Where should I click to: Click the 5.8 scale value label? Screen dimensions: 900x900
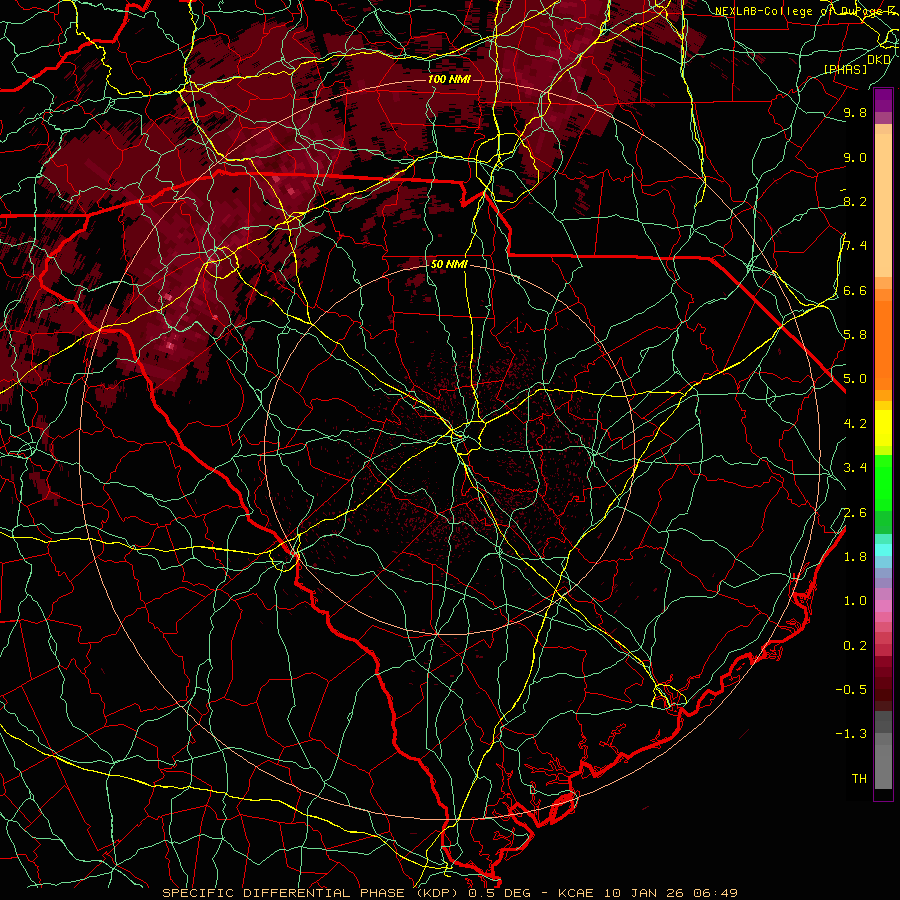coord(855,335)
